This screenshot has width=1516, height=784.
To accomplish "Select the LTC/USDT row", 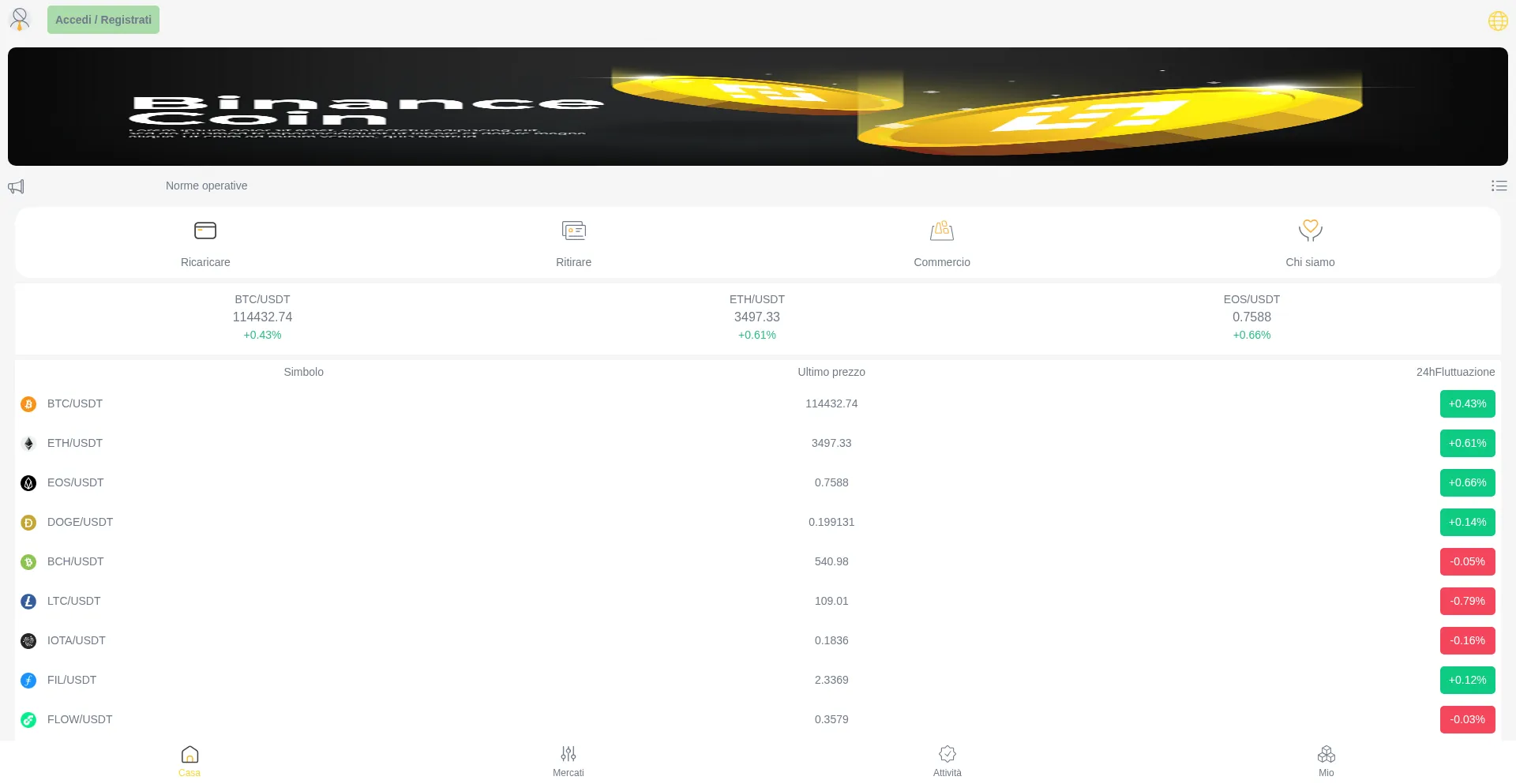I will (758, 601).
